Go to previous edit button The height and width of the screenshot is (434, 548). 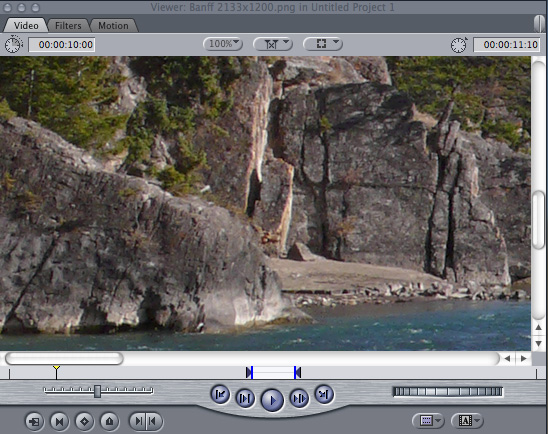[220, 394]
